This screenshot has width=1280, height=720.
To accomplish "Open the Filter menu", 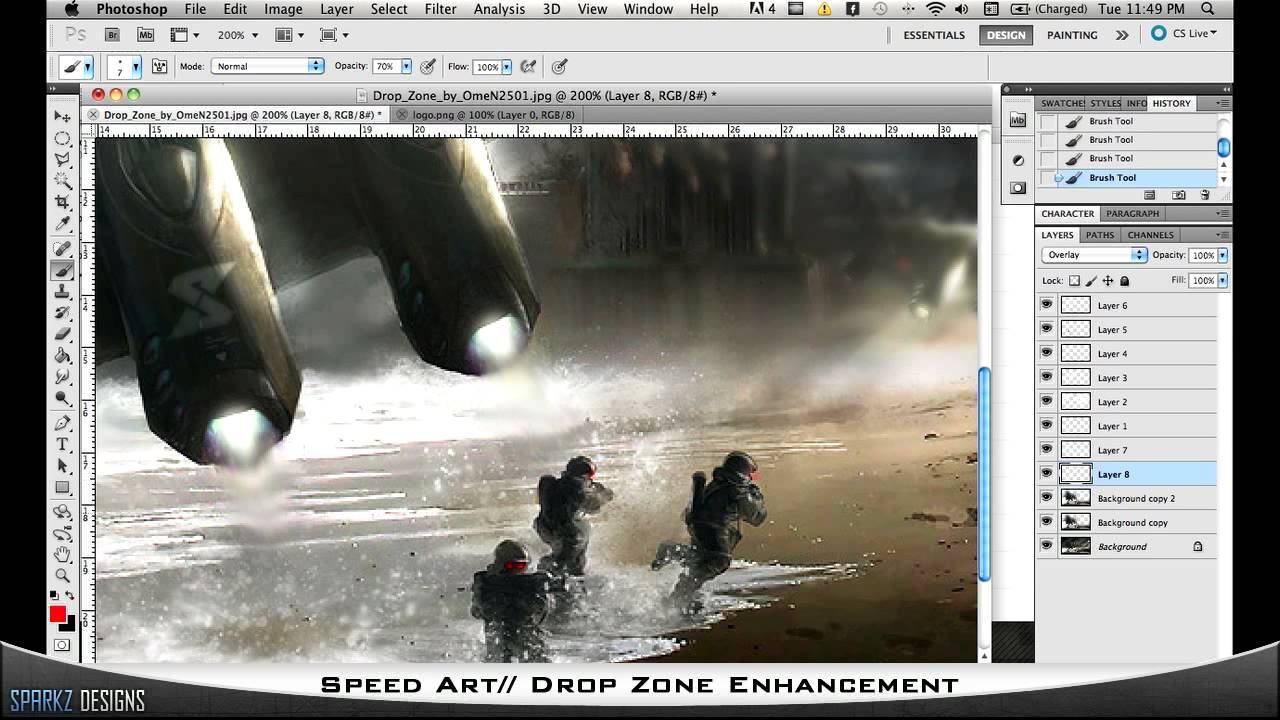I will 441,9.
